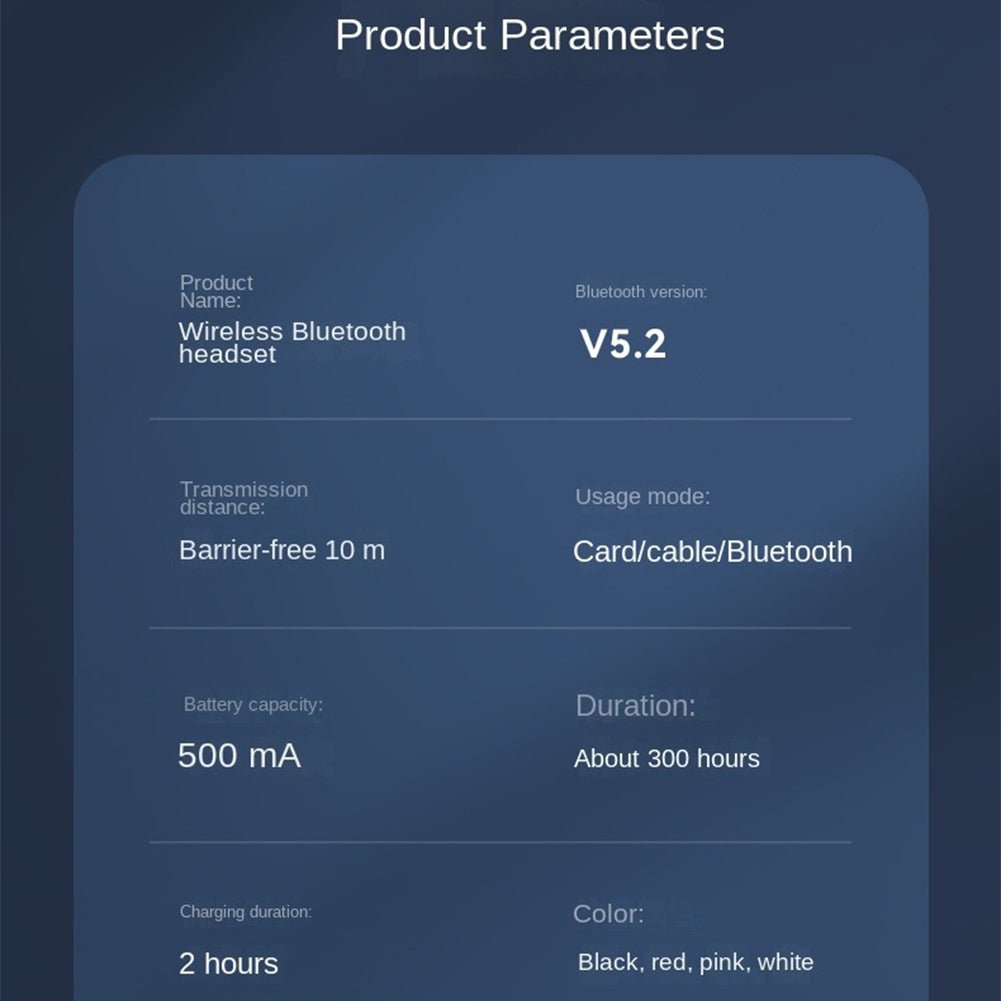Click the Wireless Bluetooth headset text
The height and width of the screenshot is (1001, 1001).
292,343
